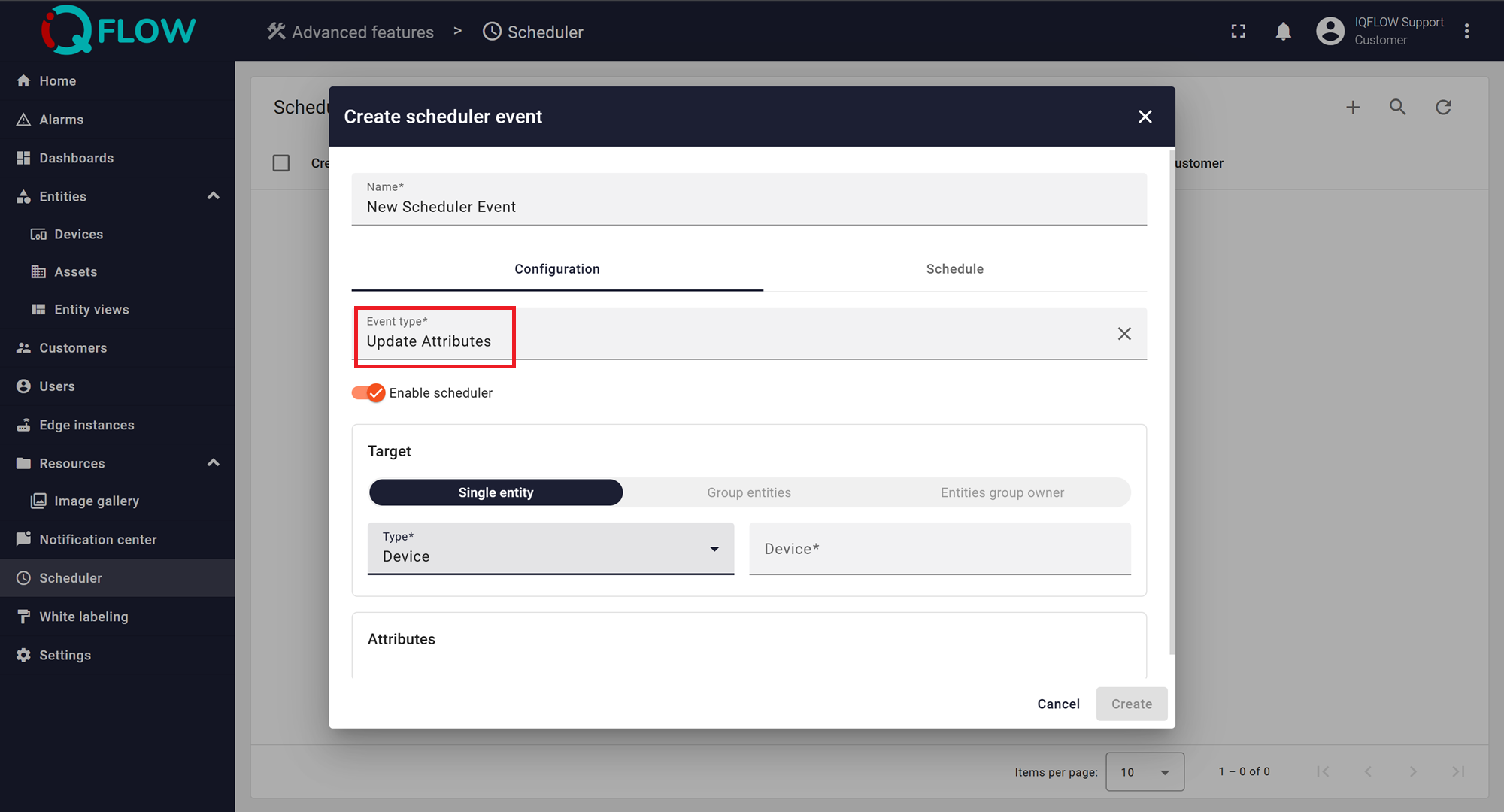Open the three-dot user menu
1504x812 pixels.
[1466, 32]
